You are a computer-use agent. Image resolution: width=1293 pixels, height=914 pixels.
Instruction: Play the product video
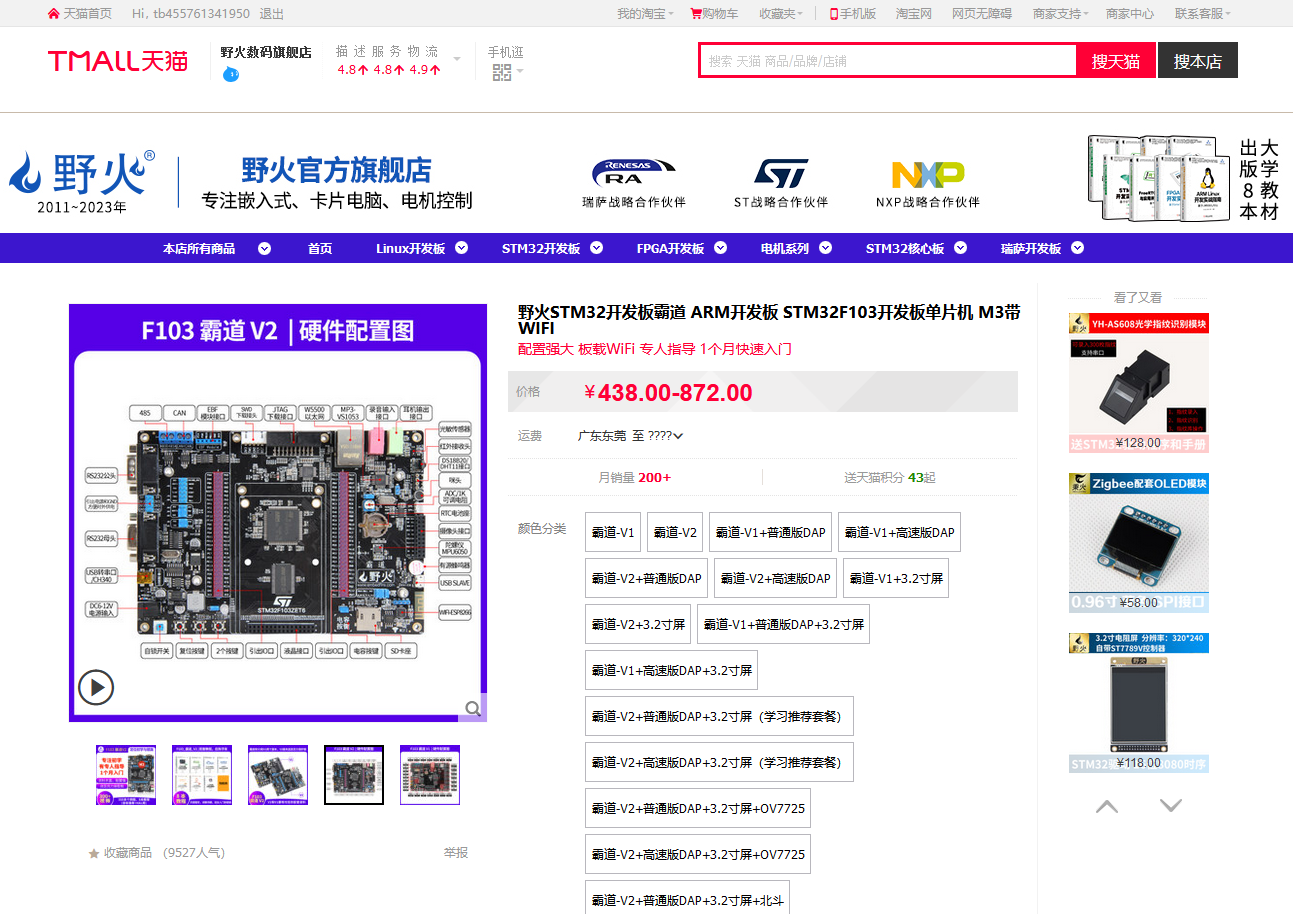pos(97,687)
